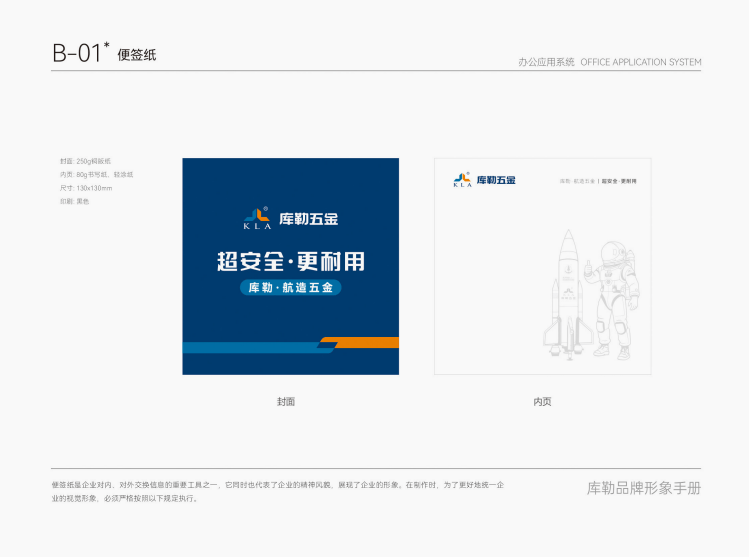The image size is (749, 557).
Task: Select the blue cover design thumbnail
Action: [x=290, y=267]
